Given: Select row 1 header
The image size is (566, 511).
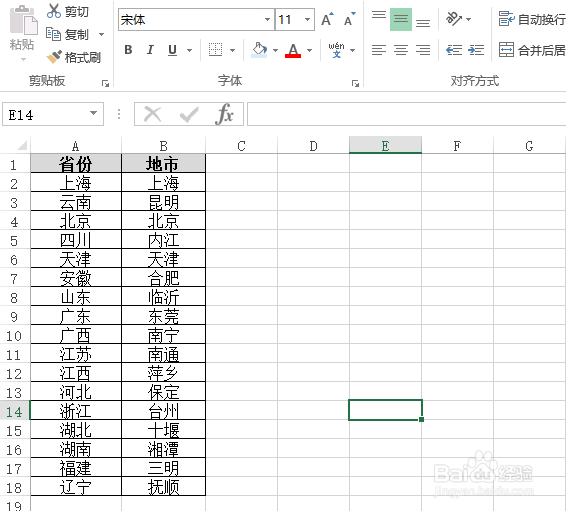Looking at the screenshot, I should (x=14, y=164).
